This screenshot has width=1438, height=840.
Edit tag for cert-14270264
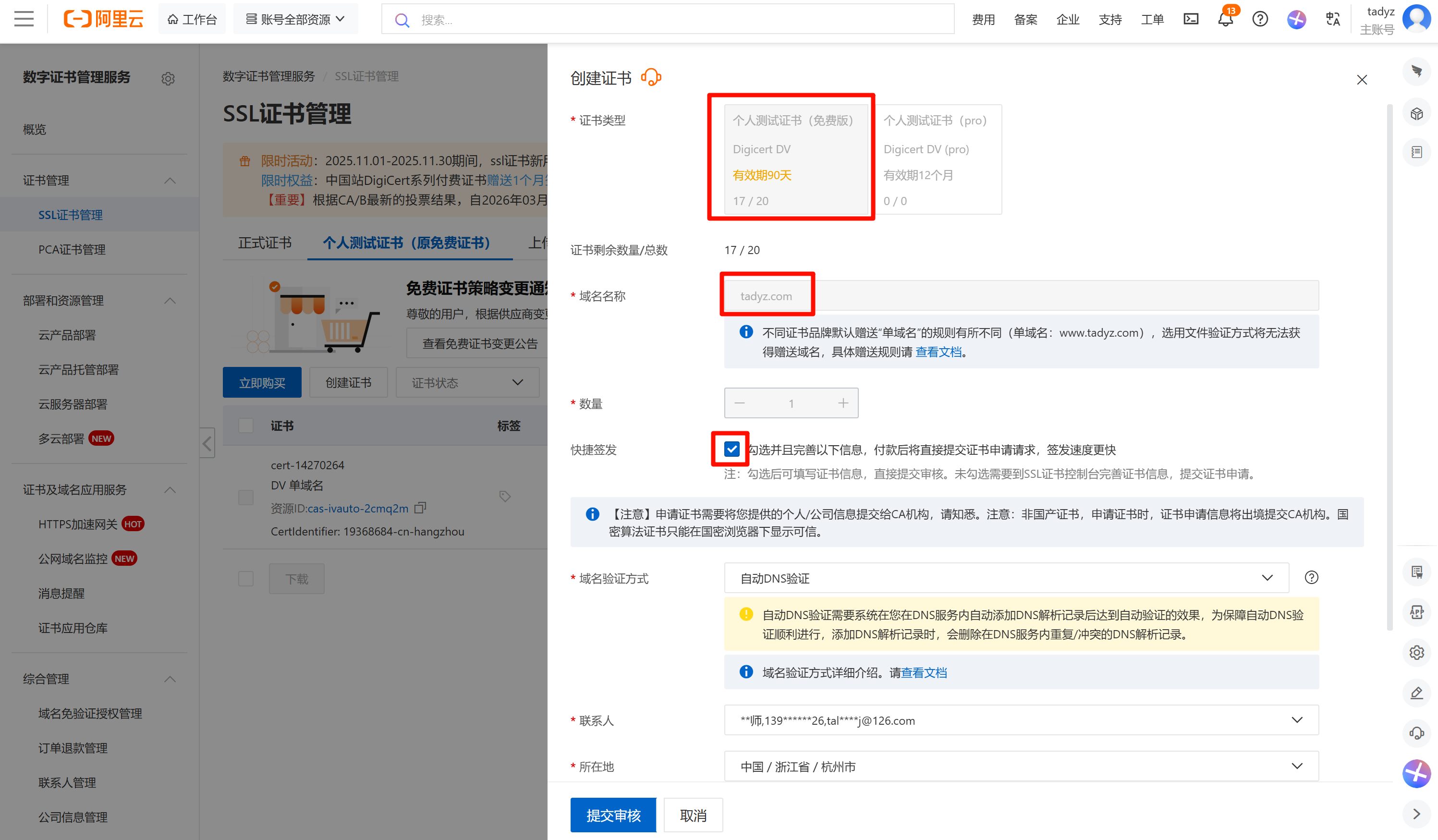[x=504, y=496]
